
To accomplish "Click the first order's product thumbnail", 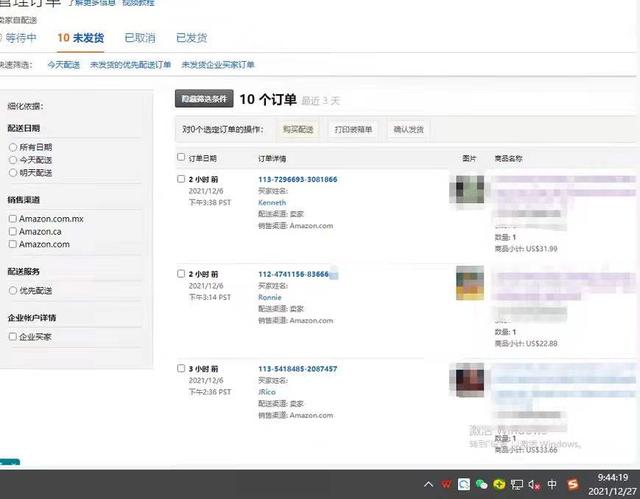I will pos(469,190).
